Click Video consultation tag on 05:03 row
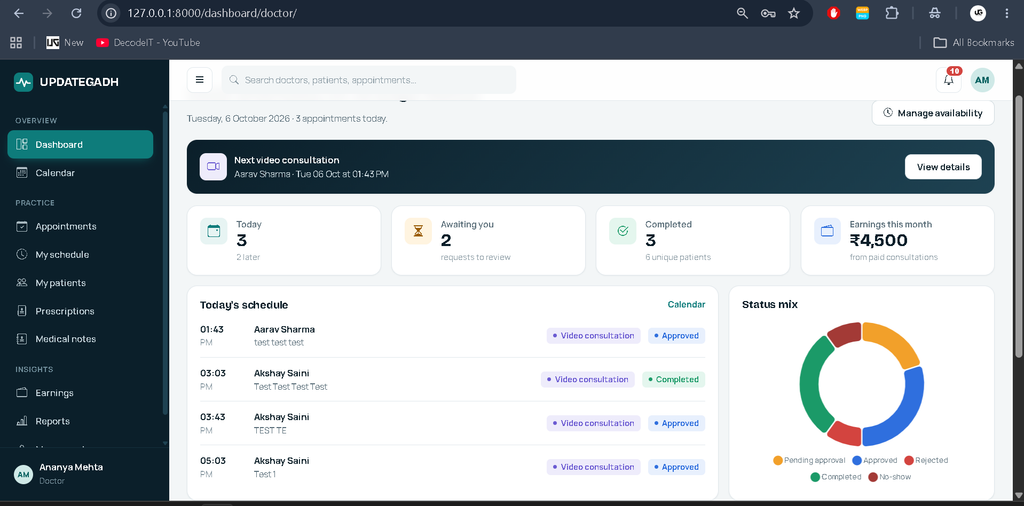 click(x=594, y=467)
